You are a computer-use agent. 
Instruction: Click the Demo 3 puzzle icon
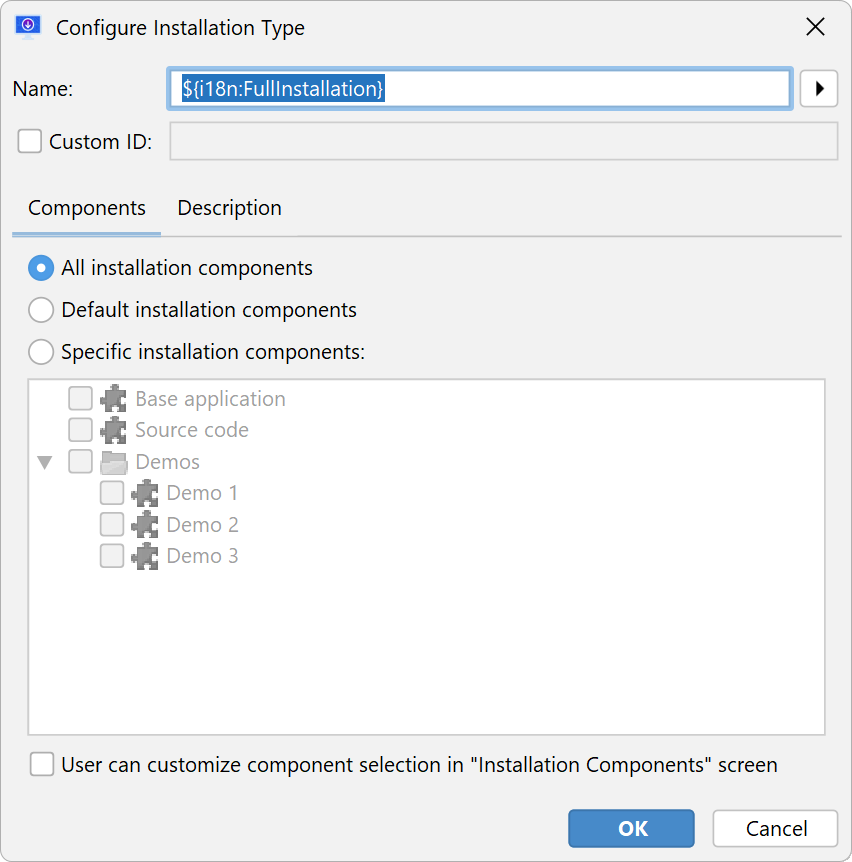click(x=145, y=556)
